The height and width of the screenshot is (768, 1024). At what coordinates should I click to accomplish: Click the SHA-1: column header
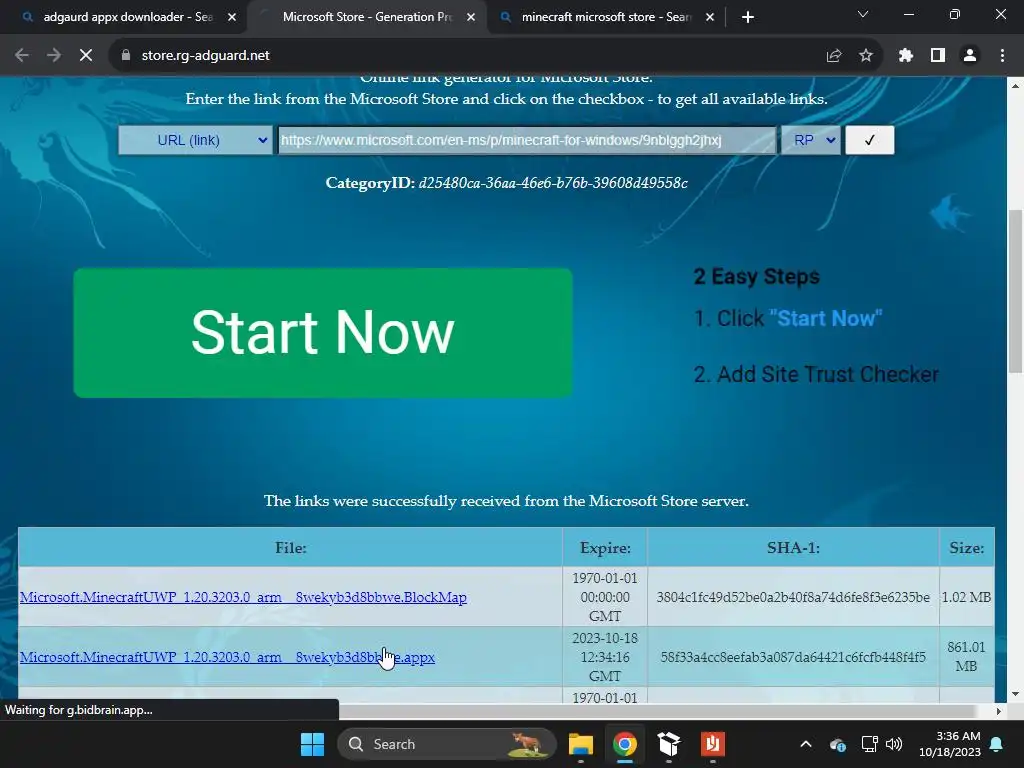coord(793,547)
